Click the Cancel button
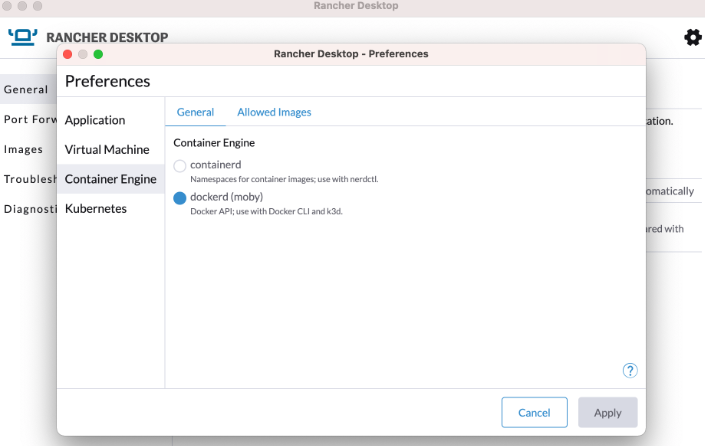705x446 pixels. 534,412
